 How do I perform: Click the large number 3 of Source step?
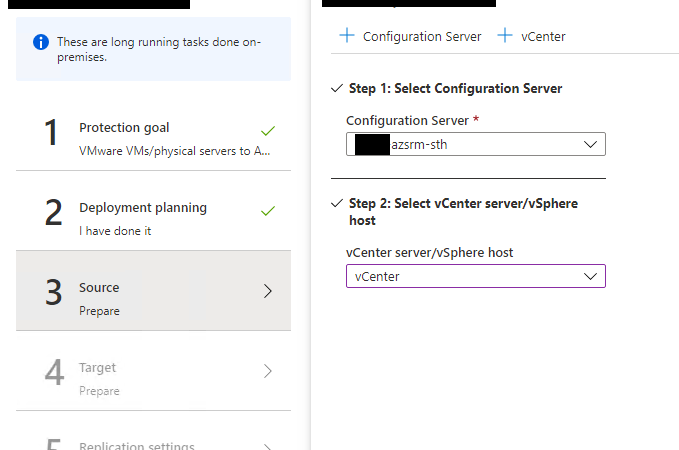54,292
